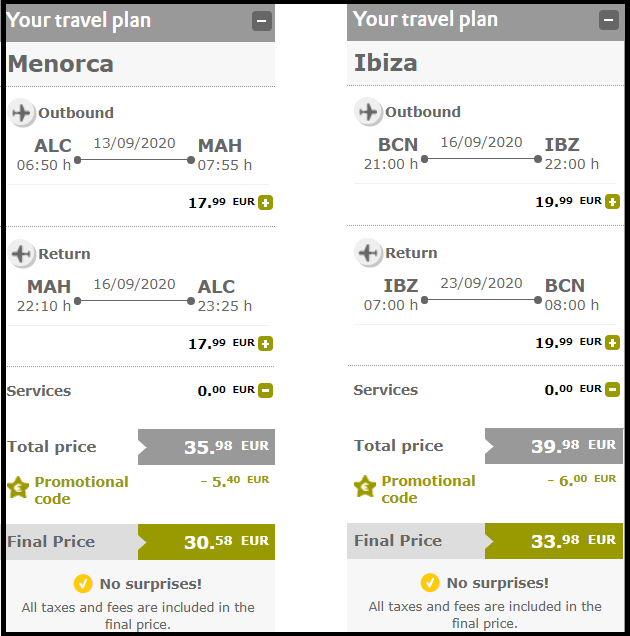Collapse the Ibiza travel plan panel
Image resolution: width=630 pixels, height=636 pixels.
tap(608, 20)
